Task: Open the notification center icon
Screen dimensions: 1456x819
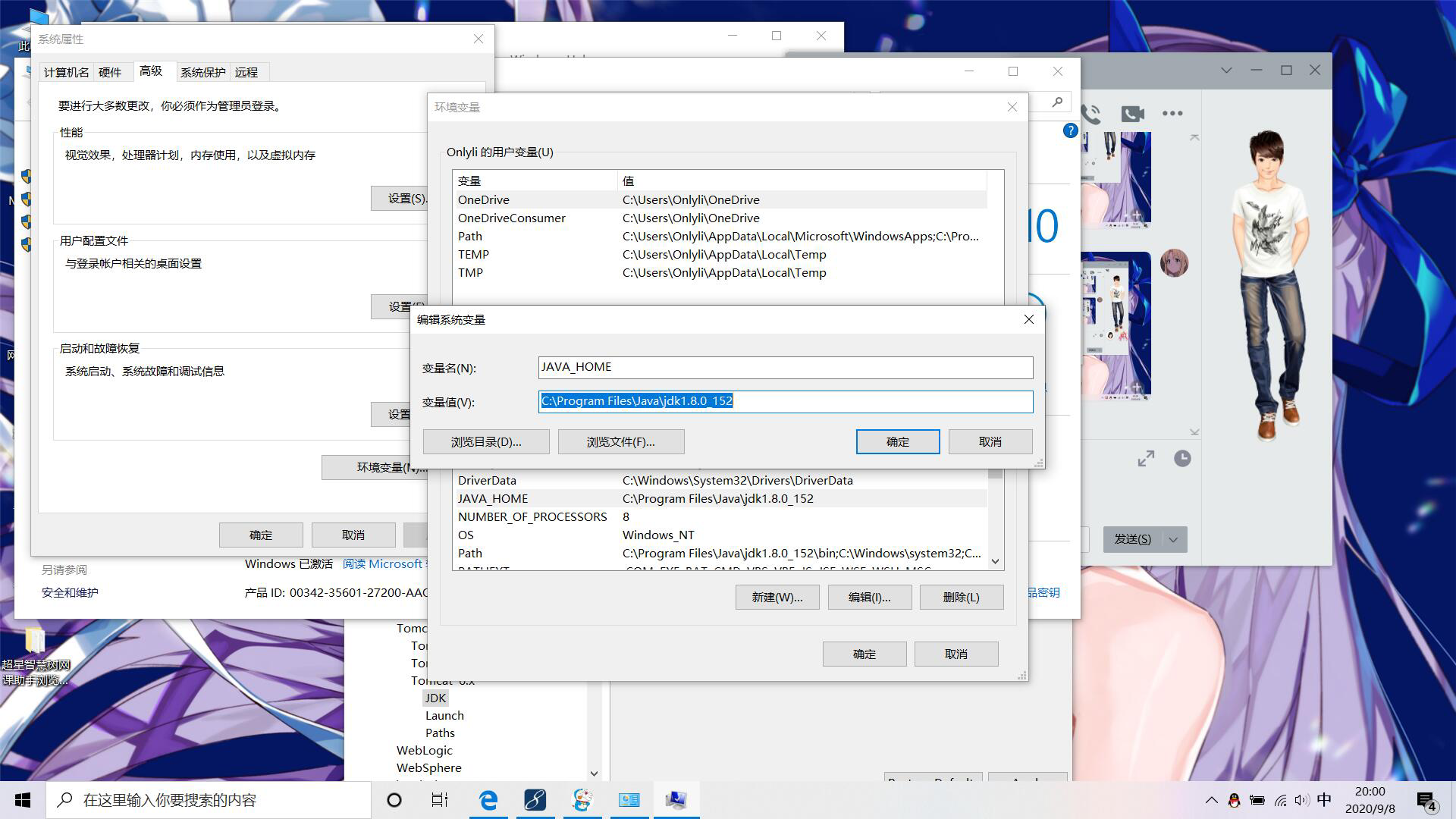Action: (x=1426, y=800)
